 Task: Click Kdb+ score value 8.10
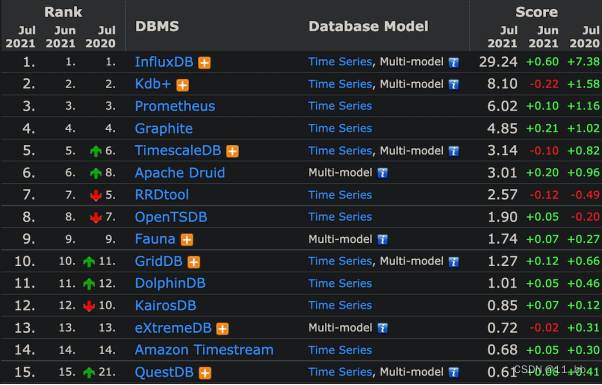click(x=502, y=84)
